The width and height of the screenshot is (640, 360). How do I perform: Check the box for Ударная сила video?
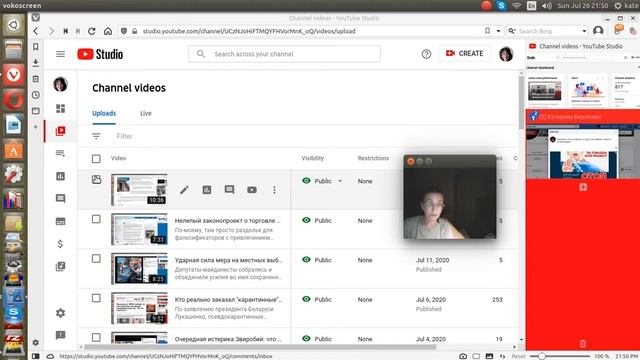tap(96, 259)
